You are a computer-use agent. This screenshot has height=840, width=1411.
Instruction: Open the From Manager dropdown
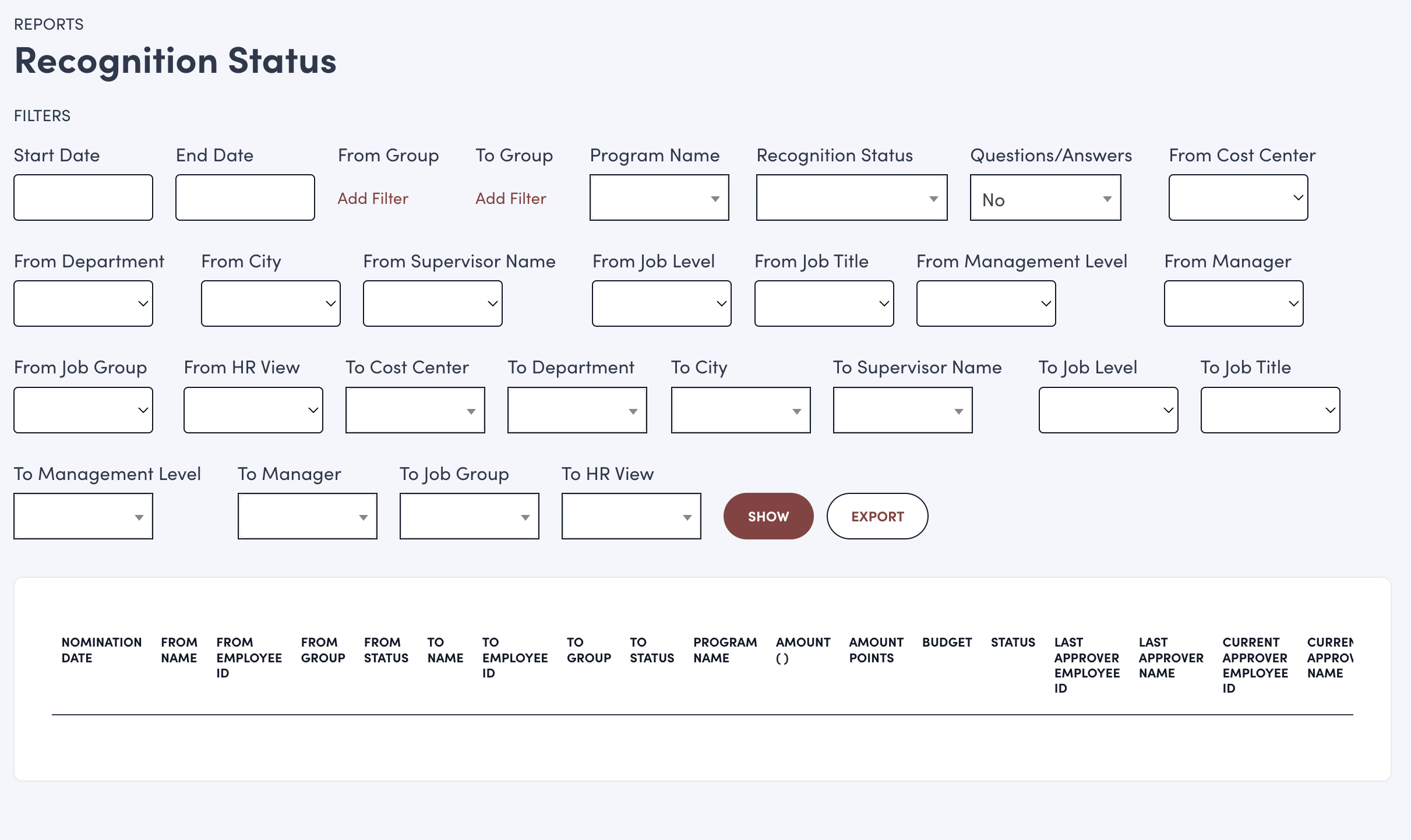[1233, 303]
